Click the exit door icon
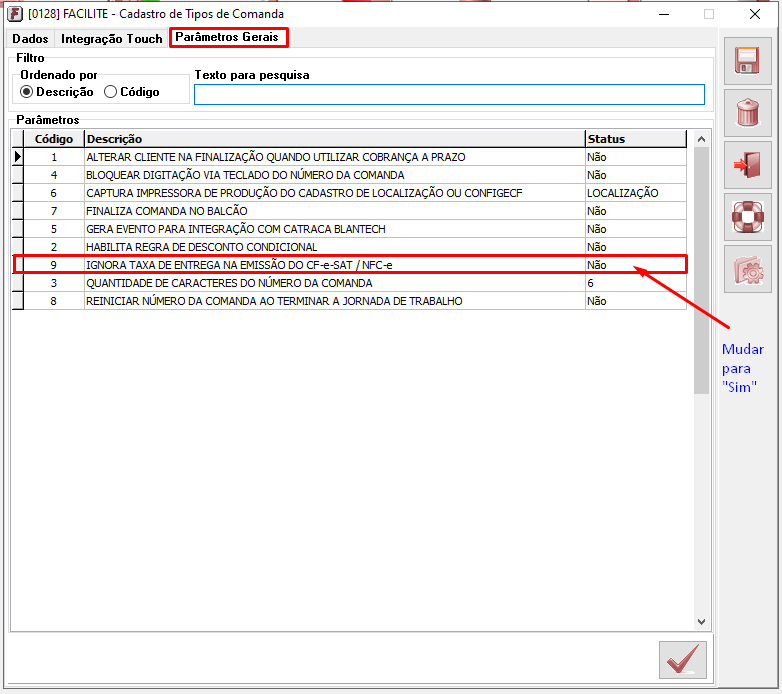The height and width of the screenshot is (694, 782). 747,165
